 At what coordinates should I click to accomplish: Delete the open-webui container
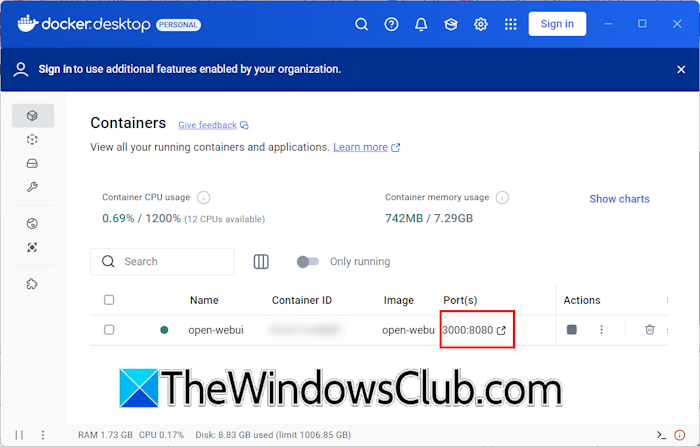650,330
